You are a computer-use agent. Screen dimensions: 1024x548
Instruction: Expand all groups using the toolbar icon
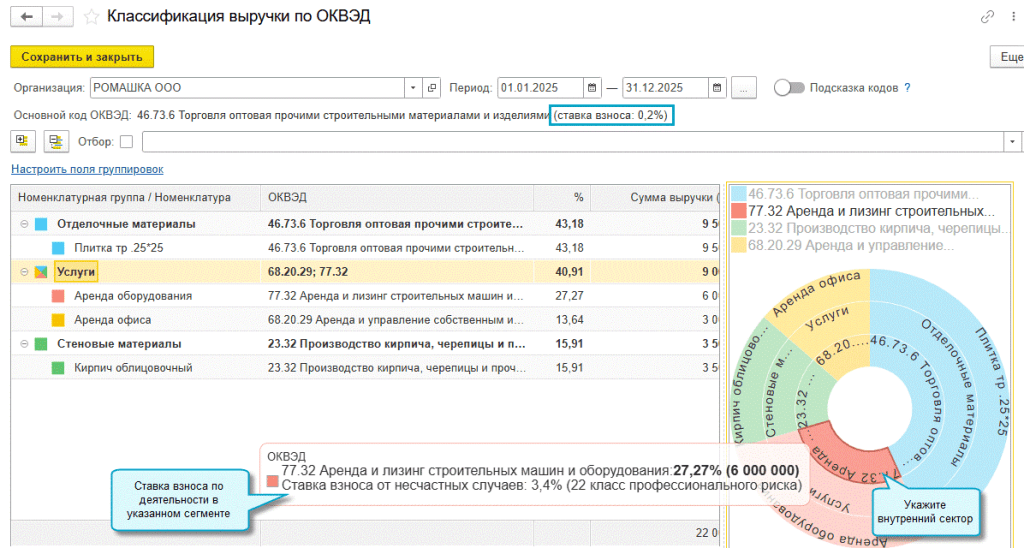coord(22,141)
